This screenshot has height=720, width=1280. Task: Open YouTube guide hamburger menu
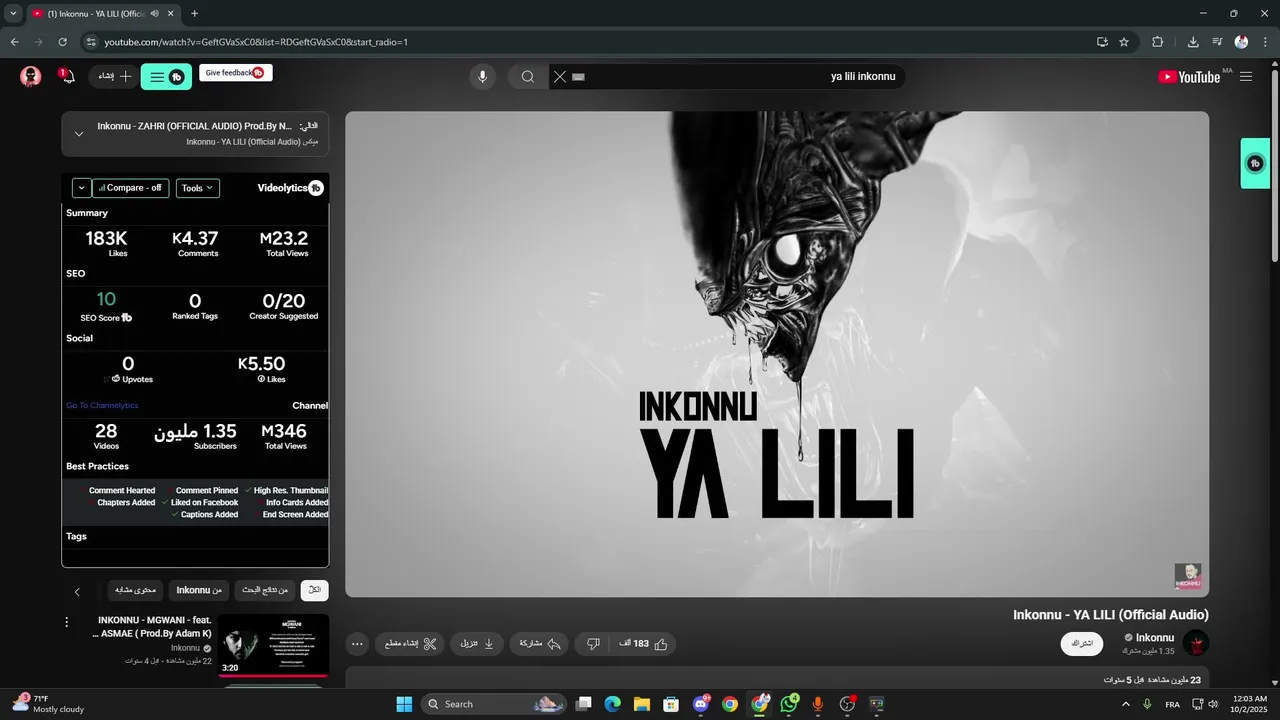(1246, 77)
